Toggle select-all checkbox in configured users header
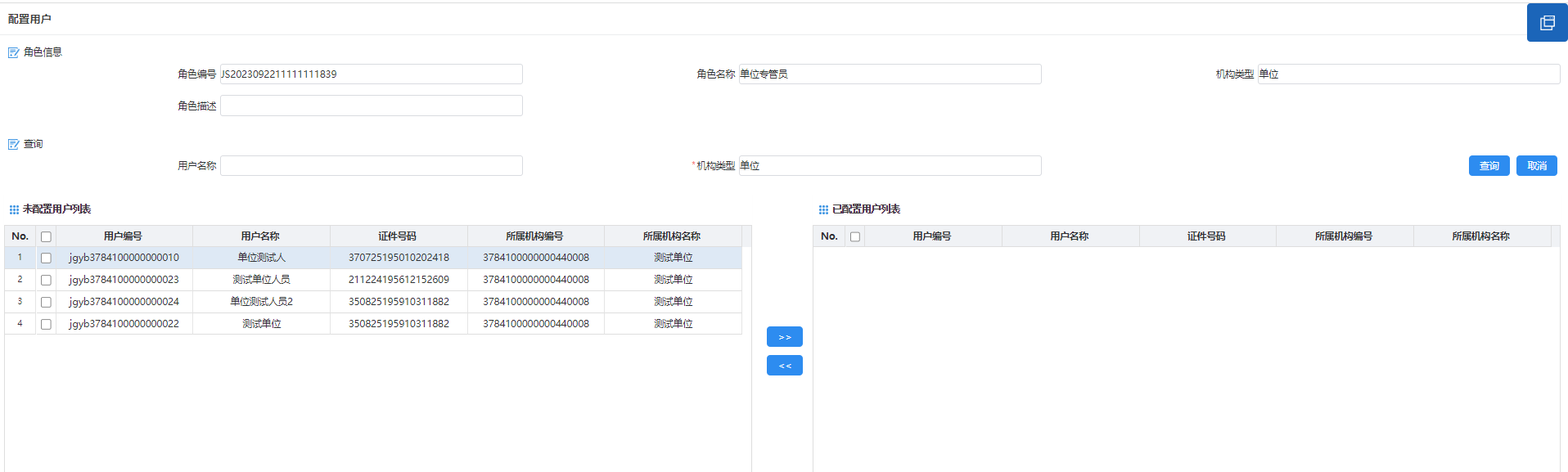1568x472 pixels. pyautogui.click(x=855, y=236)
